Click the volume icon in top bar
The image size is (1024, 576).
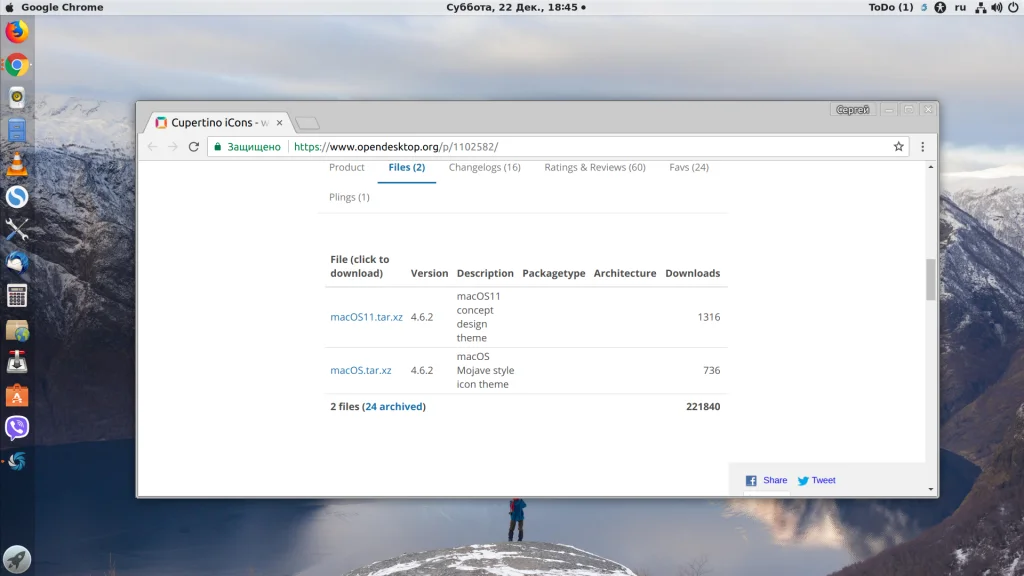[x=997, y=7]
